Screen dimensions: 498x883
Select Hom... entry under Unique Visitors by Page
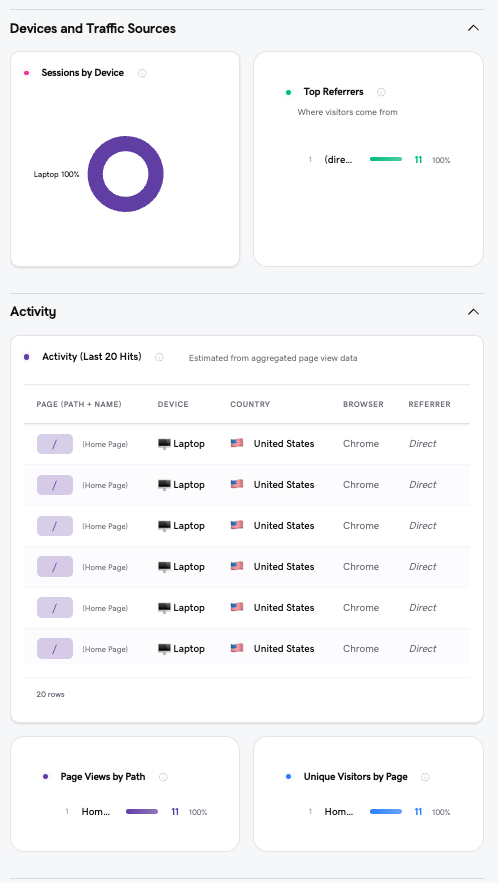click(x=339, y=811)
